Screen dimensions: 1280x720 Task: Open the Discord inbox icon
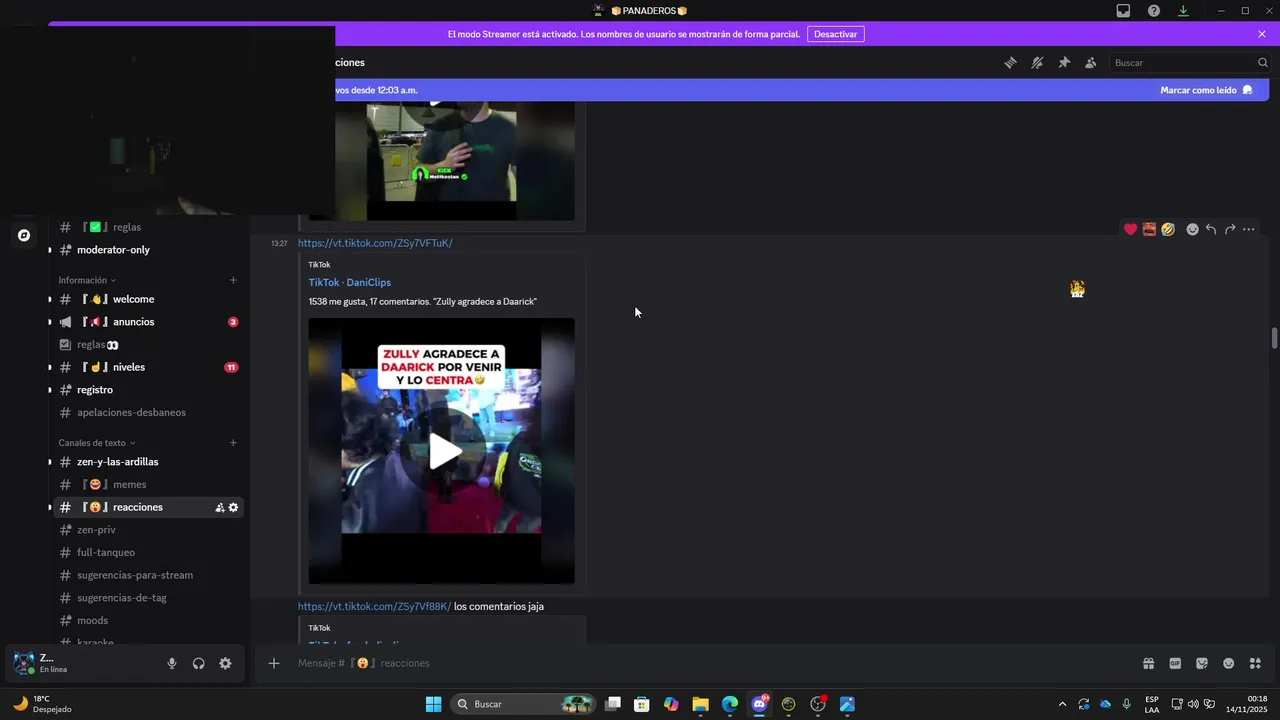coord(1123,11)
